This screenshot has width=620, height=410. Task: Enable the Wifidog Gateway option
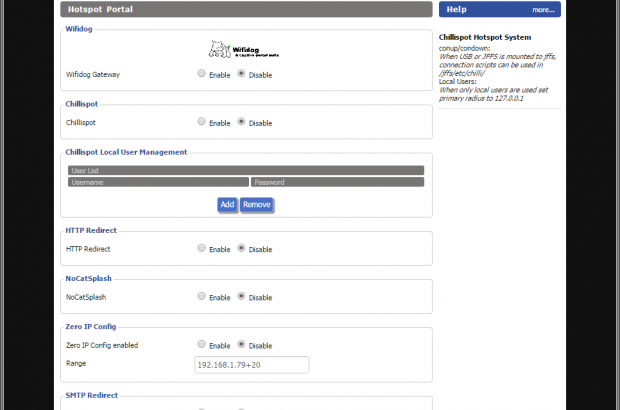[202, 74]
